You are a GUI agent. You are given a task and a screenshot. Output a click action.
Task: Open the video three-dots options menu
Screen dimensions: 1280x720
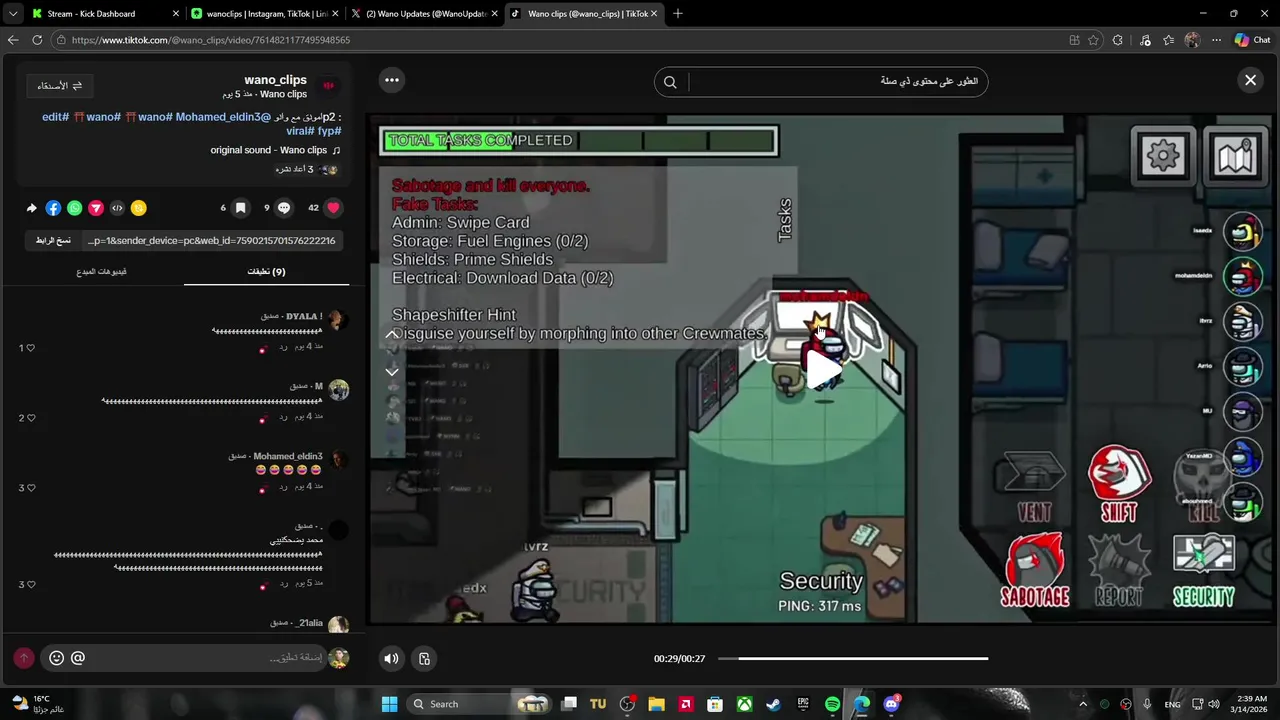(392, 80)
